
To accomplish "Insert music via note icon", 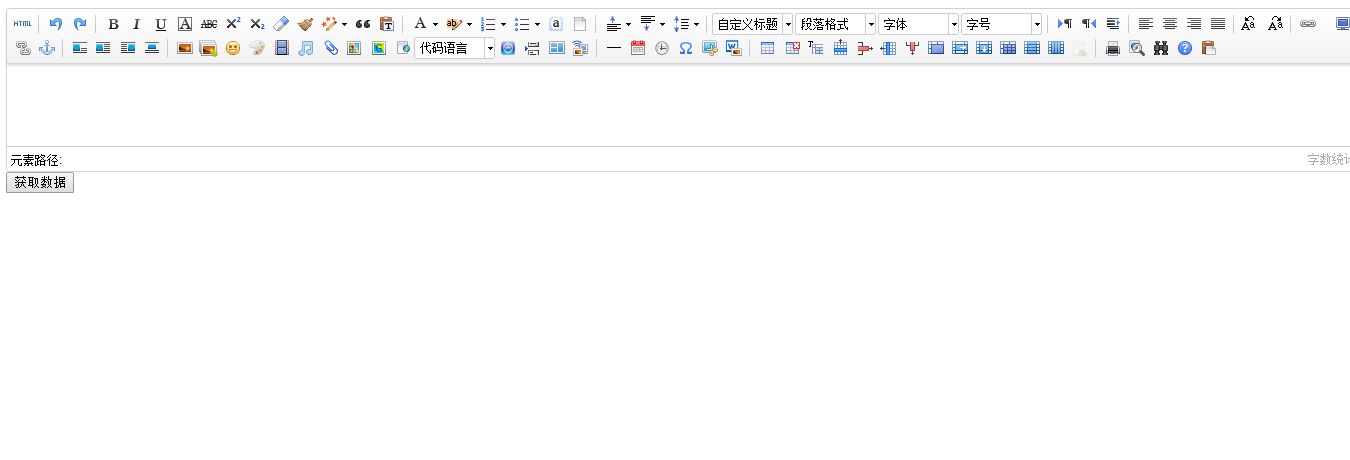I will [x=306, y=48].
